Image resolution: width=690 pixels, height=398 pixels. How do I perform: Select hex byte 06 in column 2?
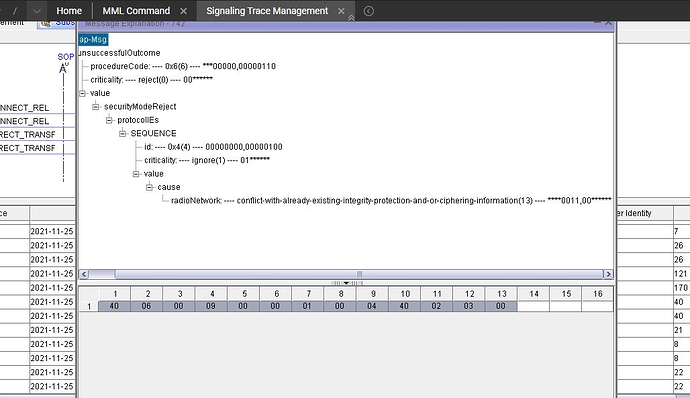[x=147, y=306]
